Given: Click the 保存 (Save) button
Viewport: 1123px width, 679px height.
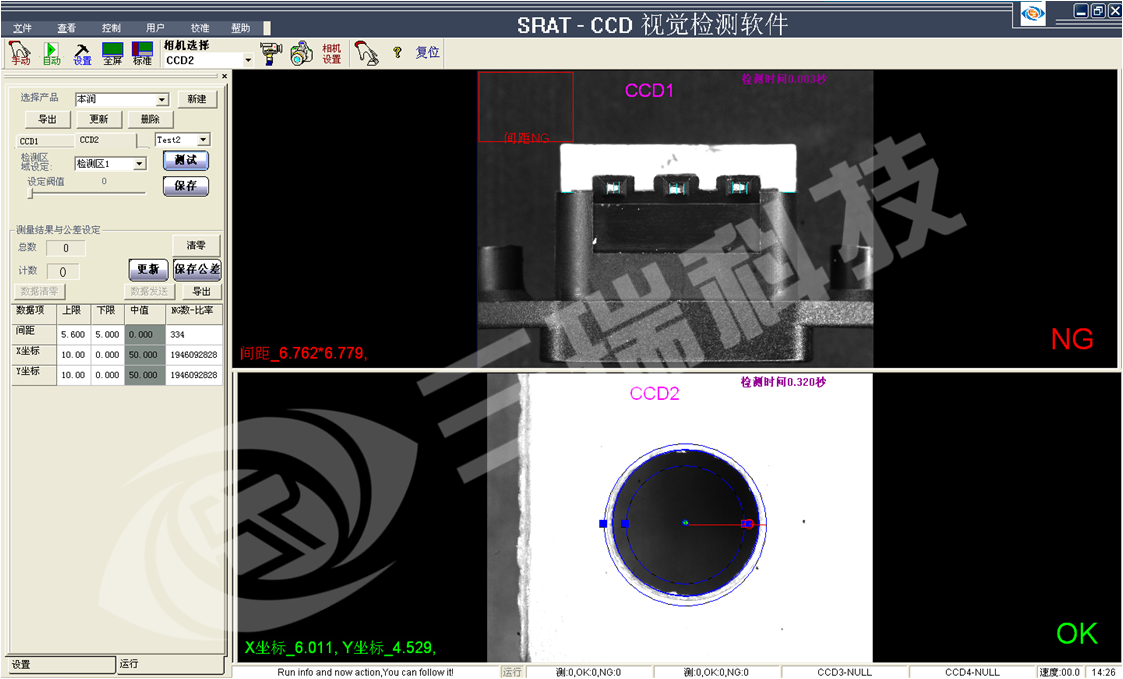Looking at the screenshot, I should (x=185, y=186).
